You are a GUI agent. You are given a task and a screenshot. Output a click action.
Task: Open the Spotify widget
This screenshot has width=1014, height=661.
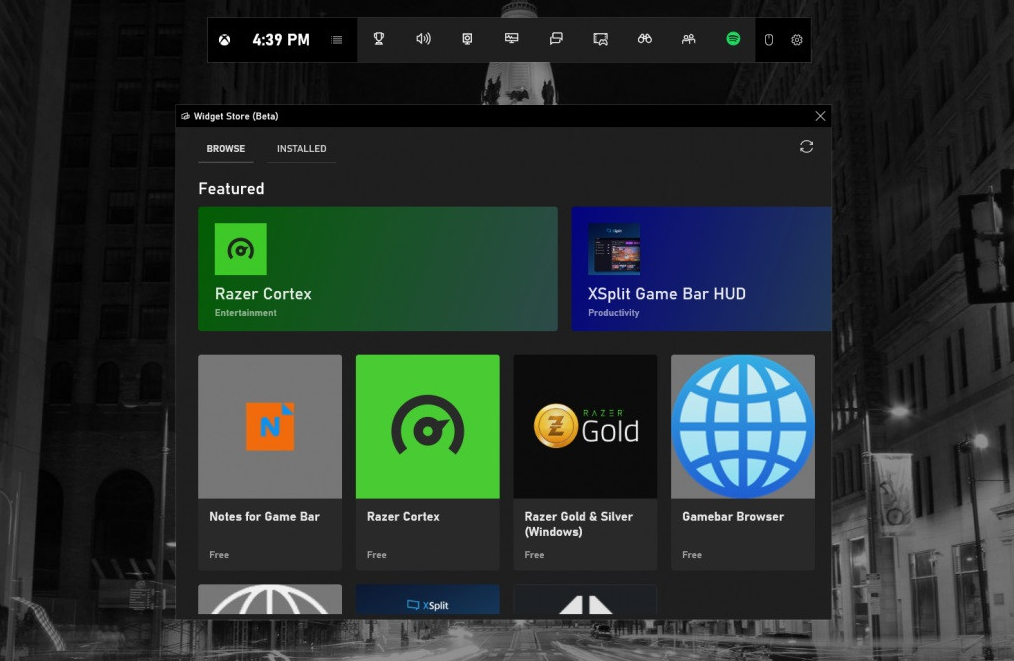click(733, 39)
